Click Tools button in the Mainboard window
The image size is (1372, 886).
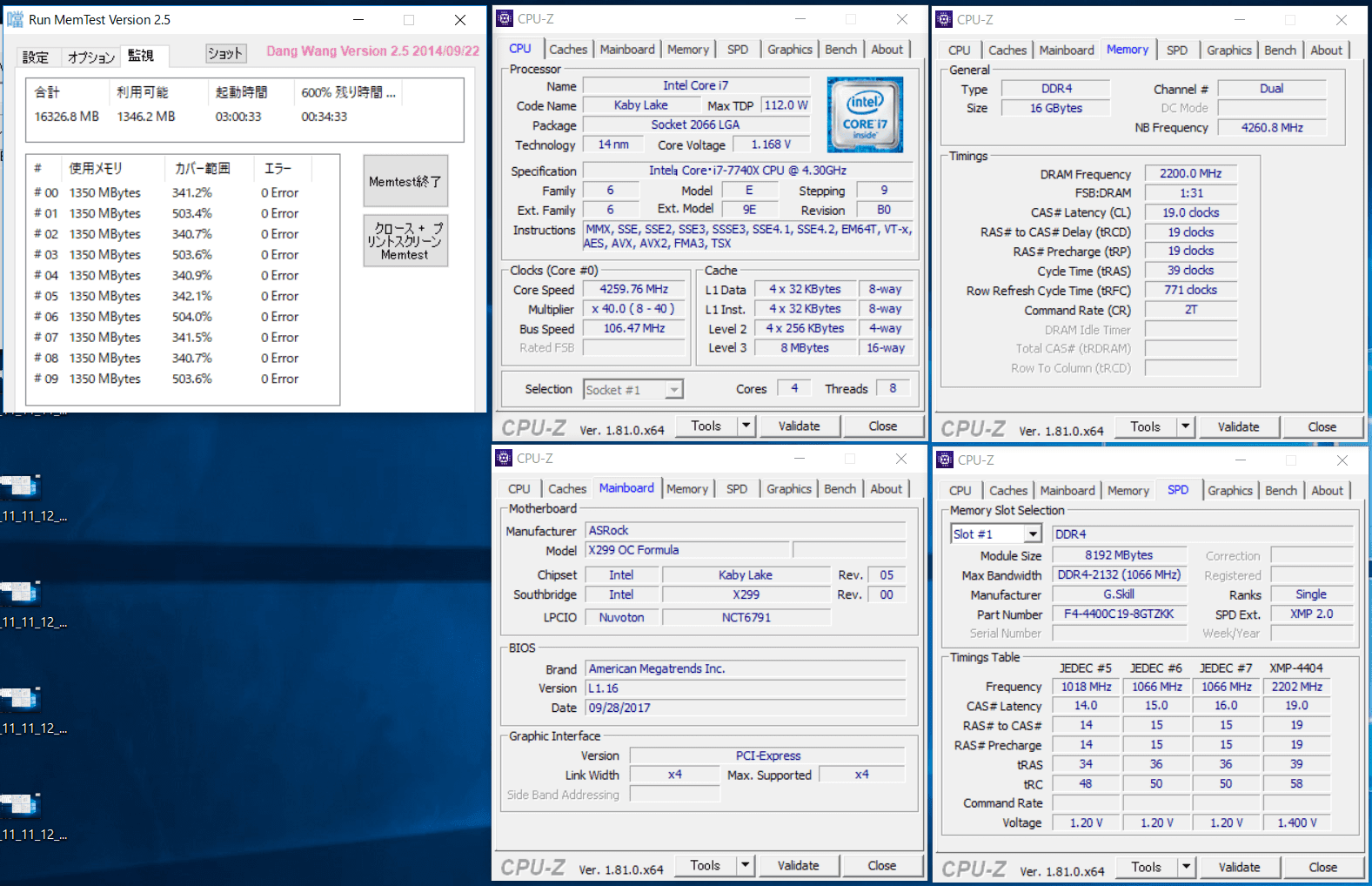tap(705, 865)
